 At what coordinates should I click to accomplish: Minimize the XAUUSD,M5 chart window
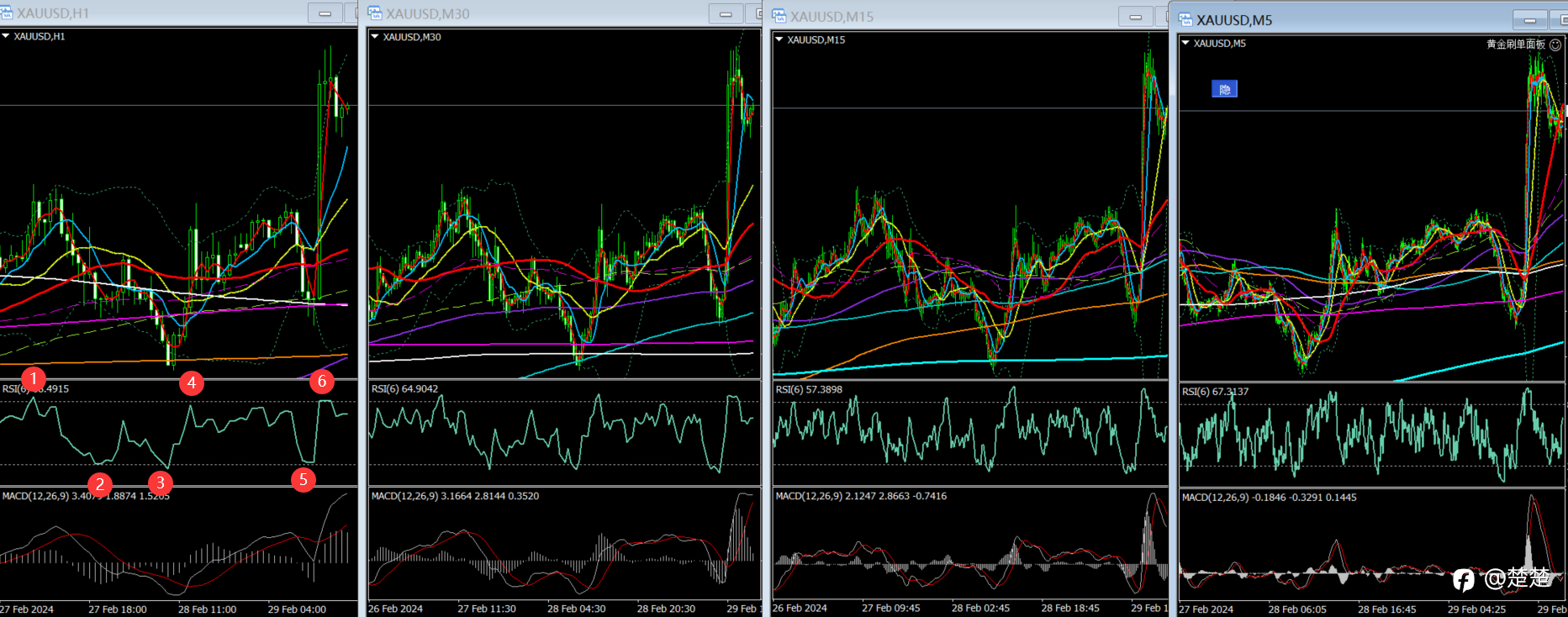pos(1529,20)
